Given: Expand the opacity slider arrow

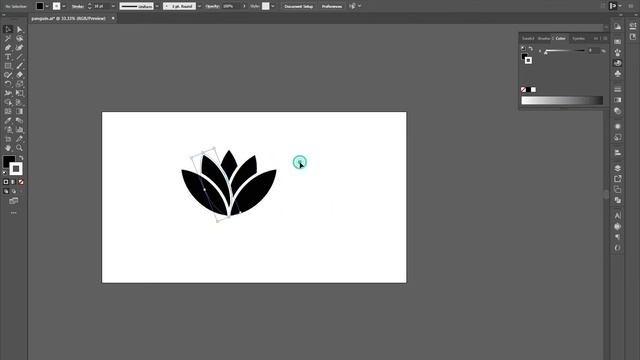Looking at the screenshot, I should [x=244, y=6].
